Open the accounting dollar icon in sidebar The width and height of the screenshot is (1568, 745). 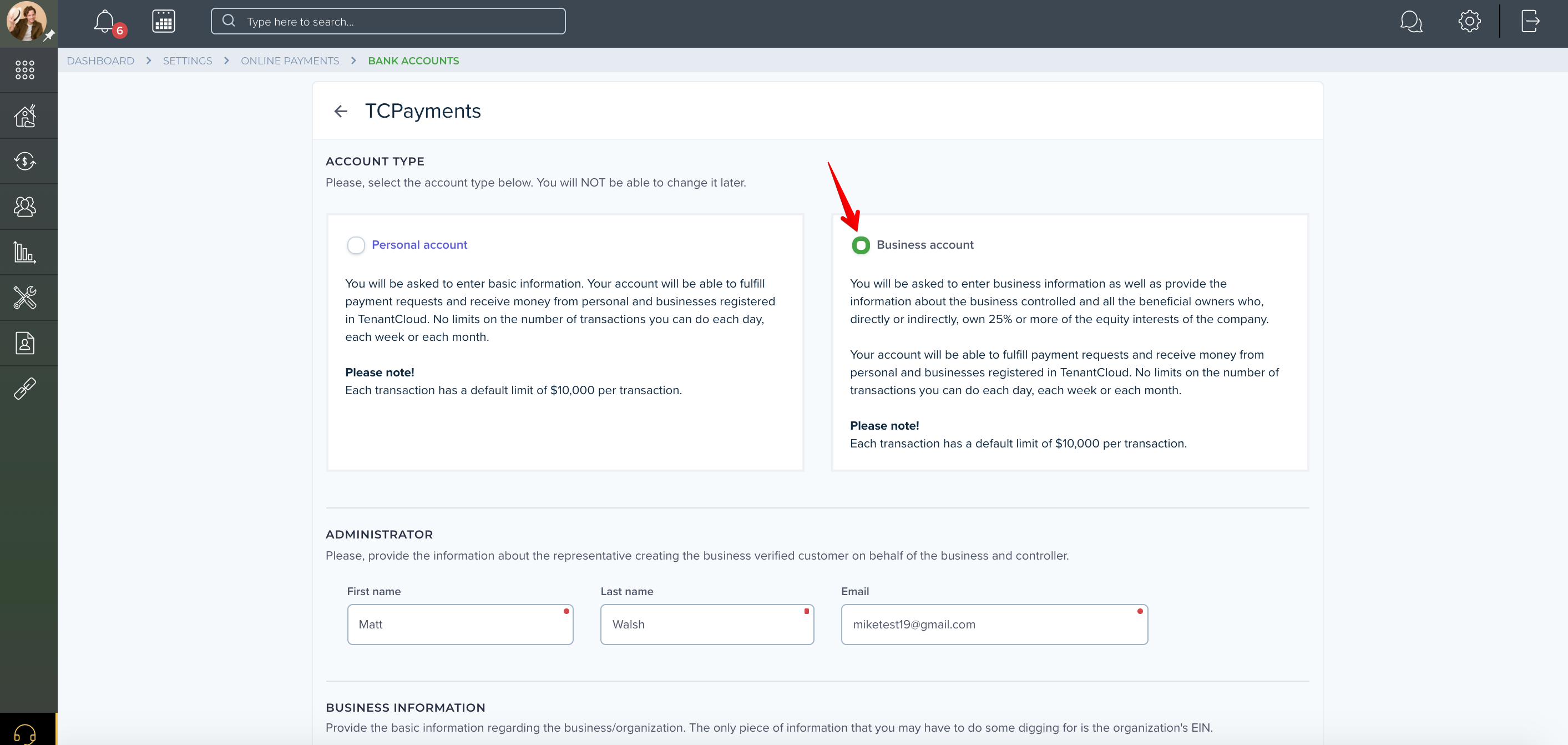(25, 162)
